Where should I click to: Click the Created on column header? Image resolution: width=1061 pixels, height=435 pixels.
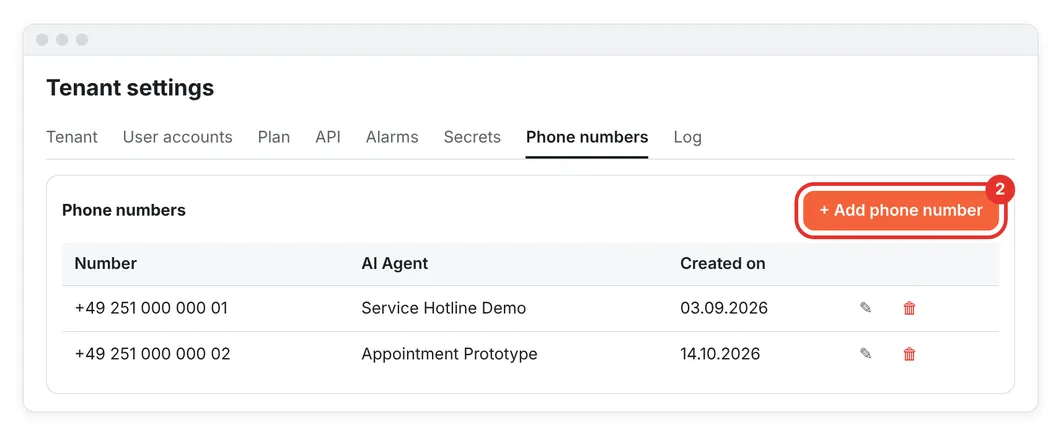pos(723,263)
